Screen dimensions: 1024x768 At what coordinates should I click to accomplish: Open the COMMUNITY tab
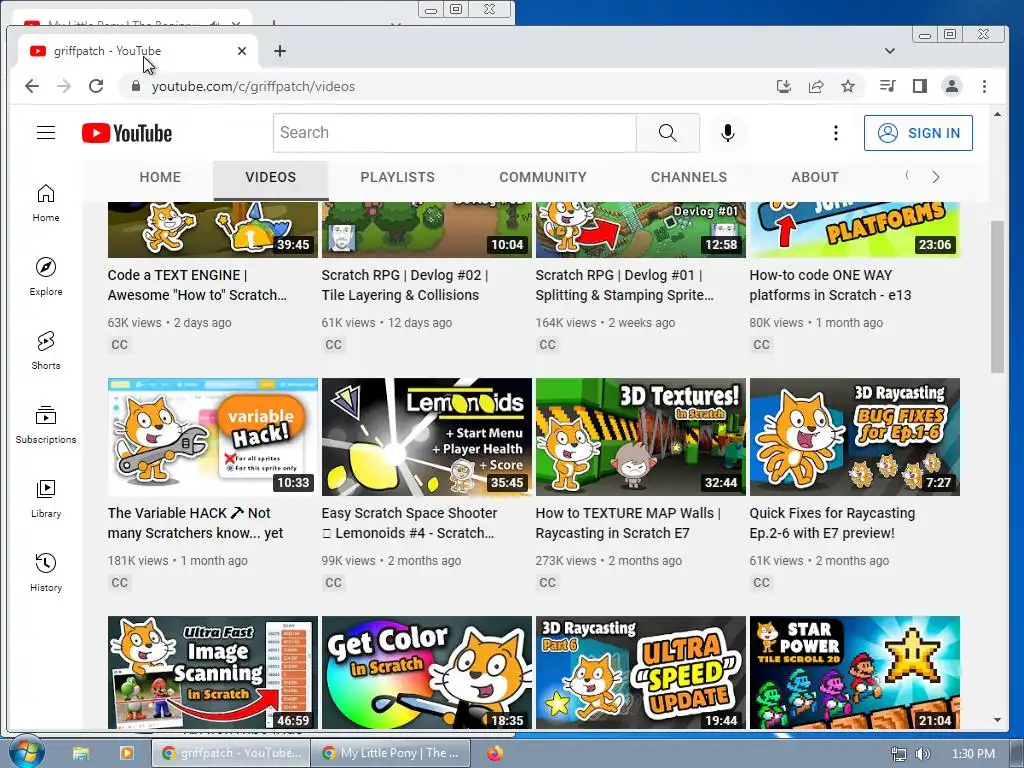click(x=543, y=177)
